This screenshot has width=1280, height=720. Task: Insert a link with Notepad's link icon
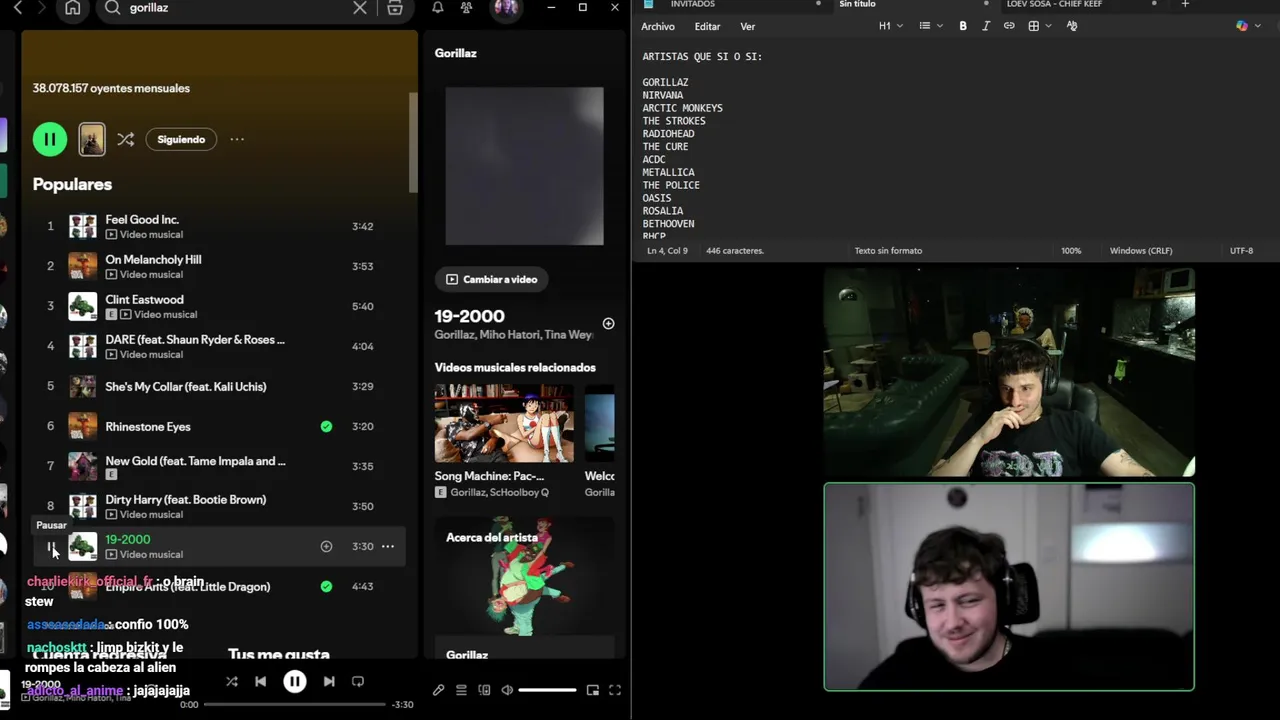[x=1009, y=26]
